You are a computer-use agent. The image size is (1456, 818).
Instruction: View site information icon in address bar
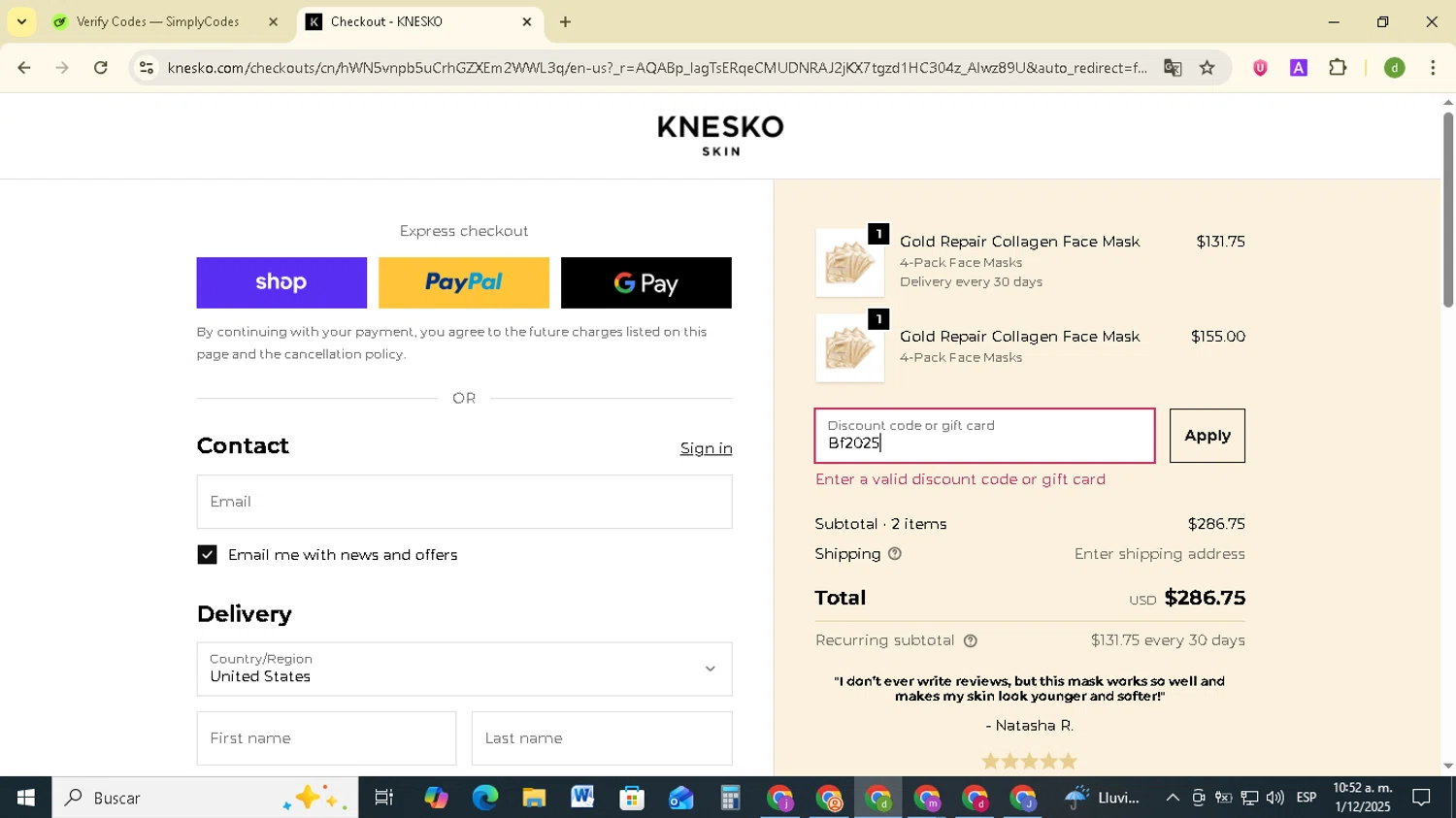pyautogui.click(x=147, y=68)
